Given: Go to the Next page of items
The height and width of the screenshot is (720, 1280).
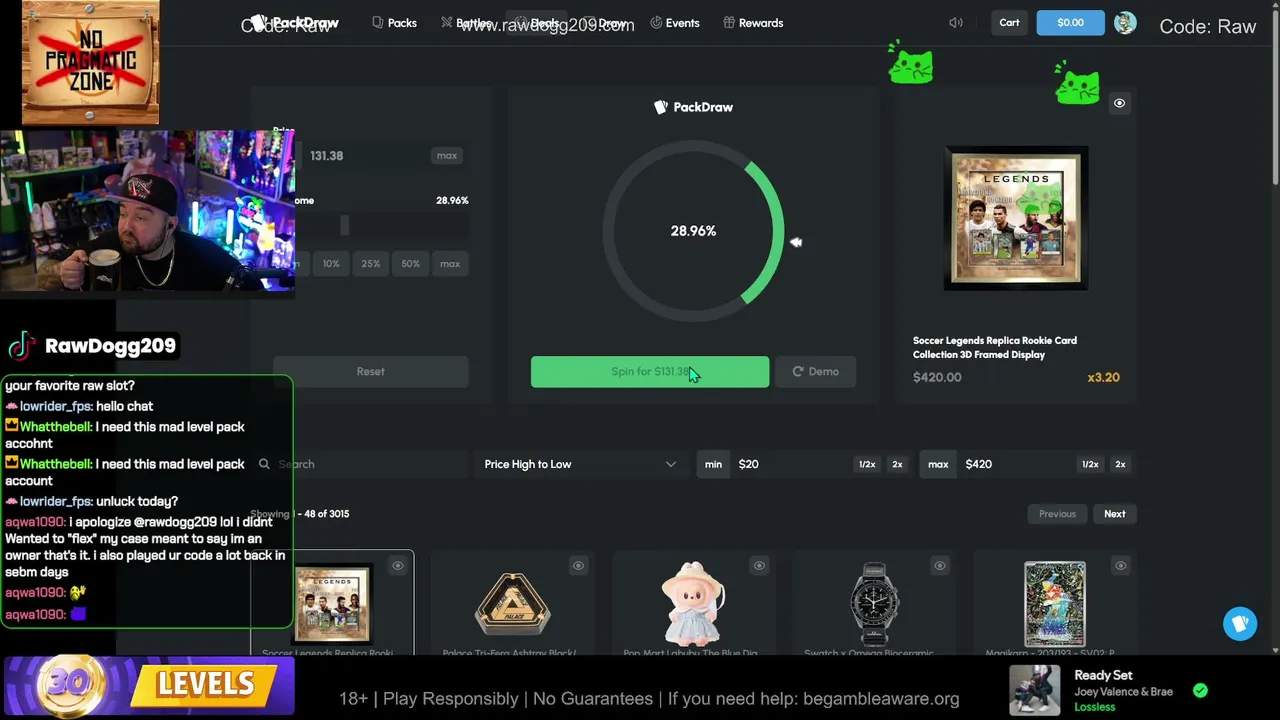Looking at the screenshot, I should coord(1115,514).
